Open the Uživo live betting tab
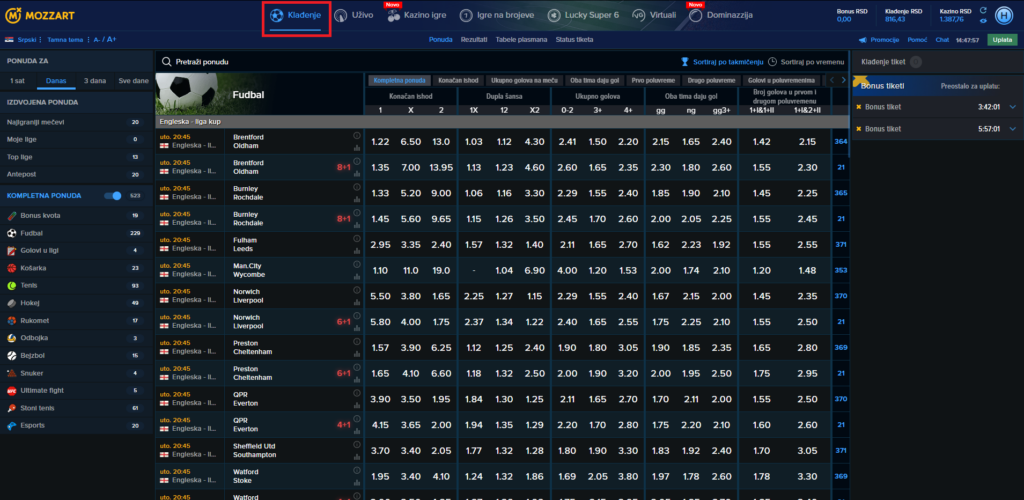This screenshot has width=1024, height=500. (x=353, y=15)
